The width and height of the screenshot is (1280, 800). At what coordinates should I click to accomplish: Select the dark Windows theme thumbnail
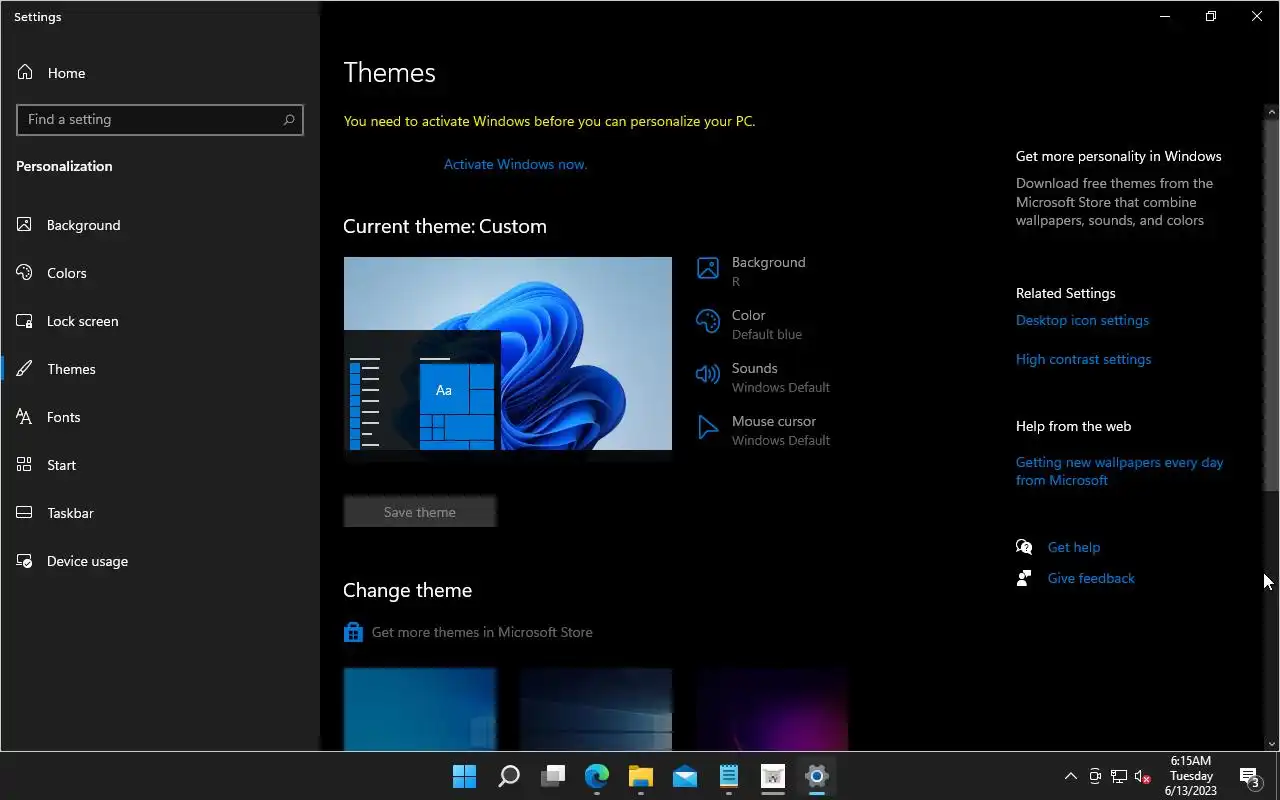tap(596, 709)
